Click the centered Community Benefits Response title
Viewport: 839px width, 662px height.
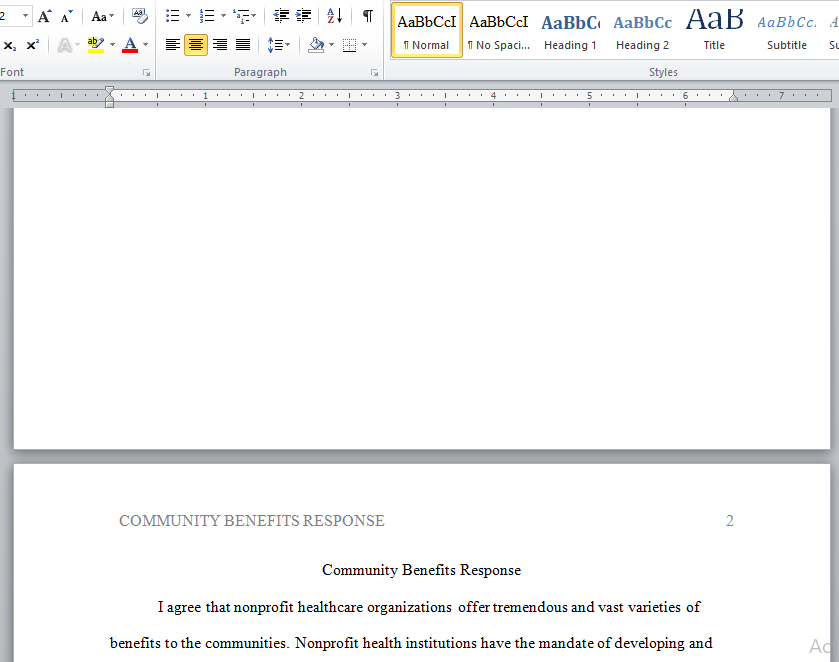click(x=421, y=570)
